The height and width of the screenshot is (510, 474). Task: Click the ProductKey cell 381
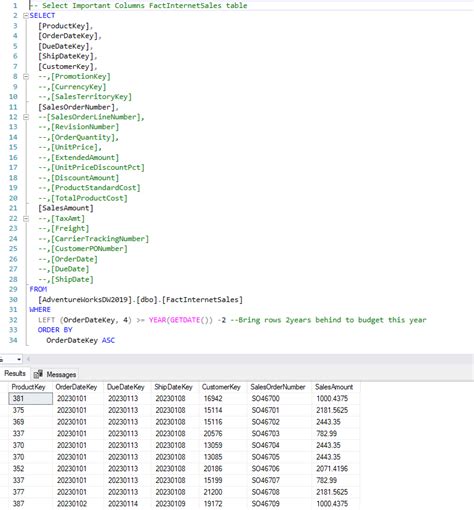click(x=31, y=399)
